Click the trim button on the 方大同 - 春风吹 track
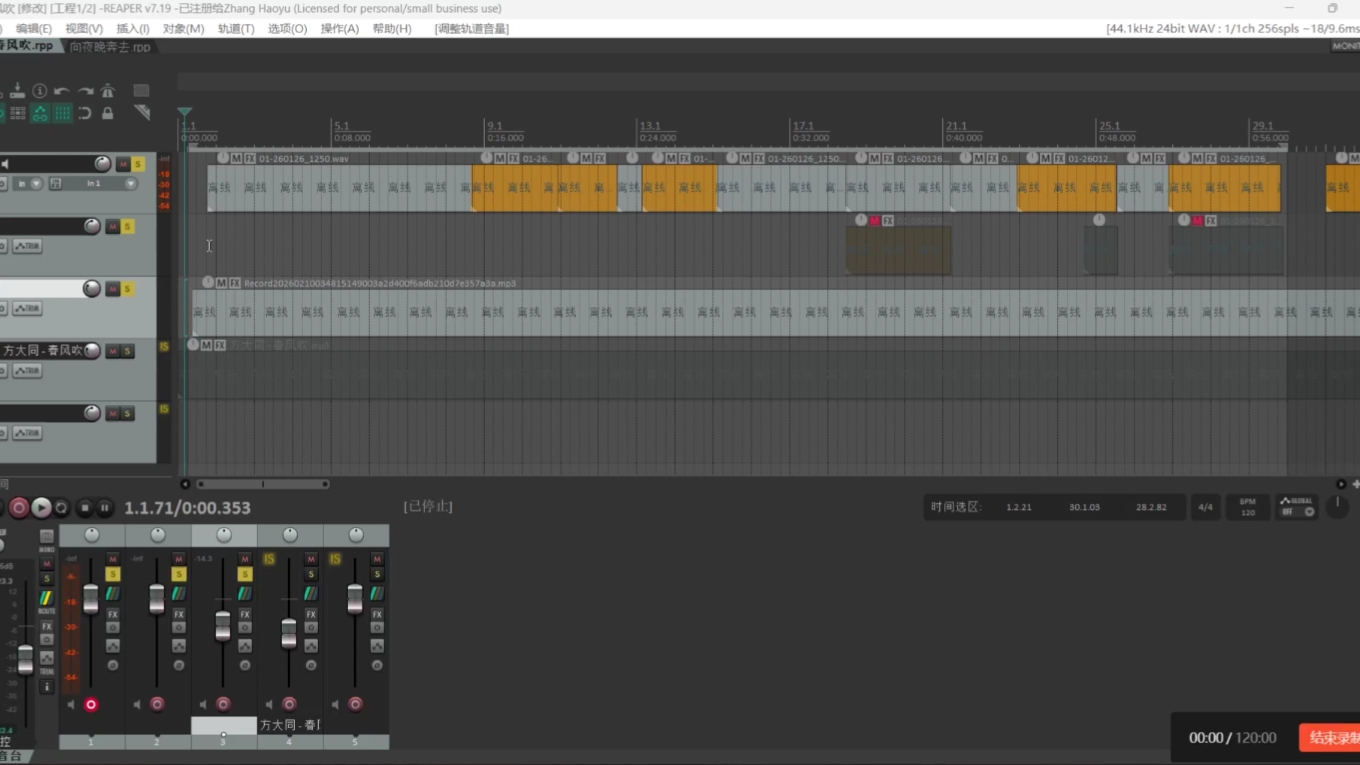This screenshot has height=765, width=1360. coord(27,371)
